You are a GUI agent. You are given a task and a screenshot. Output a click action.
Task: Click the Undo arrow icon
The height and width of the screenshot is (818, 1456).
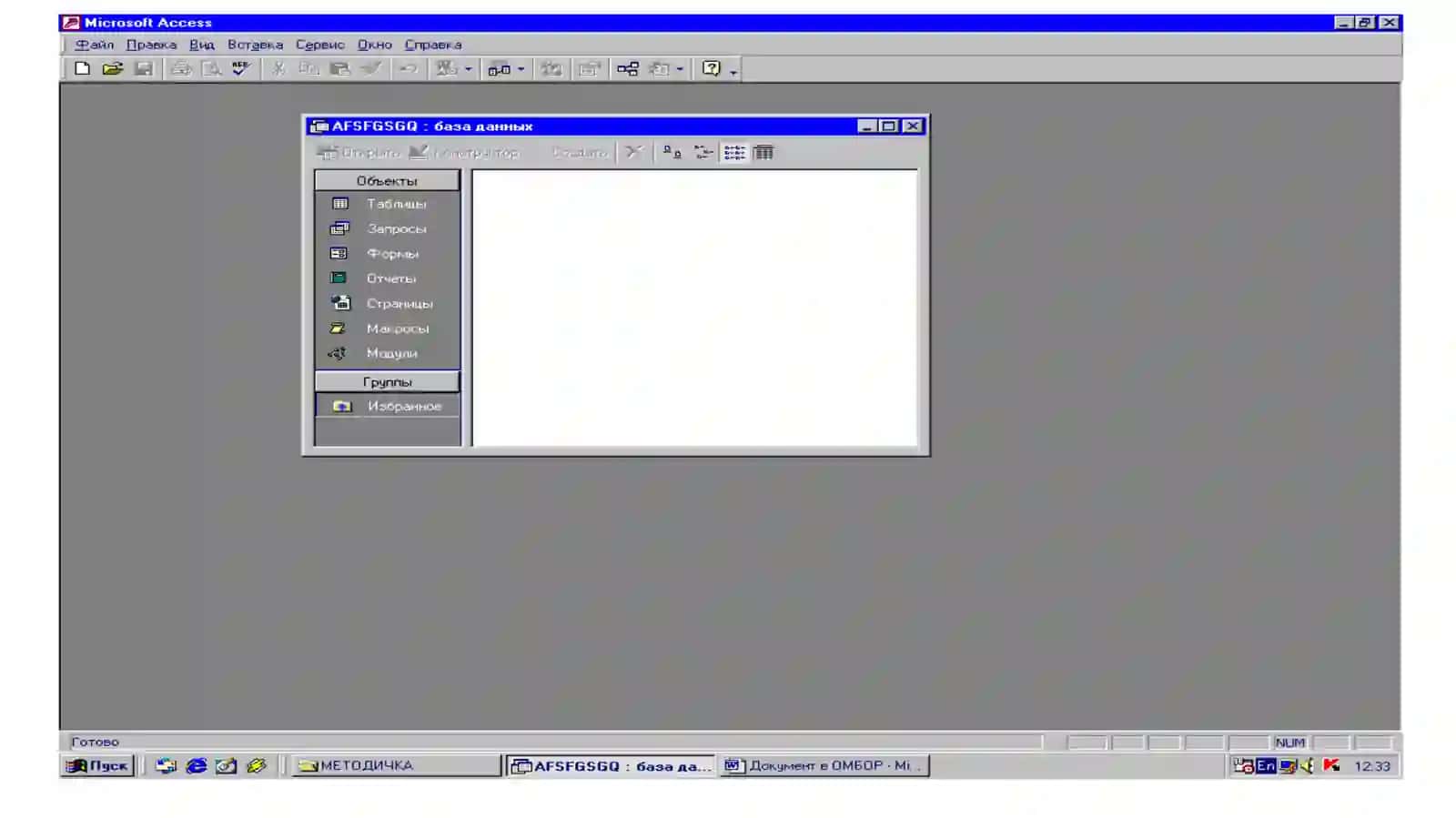click(409, 68)
